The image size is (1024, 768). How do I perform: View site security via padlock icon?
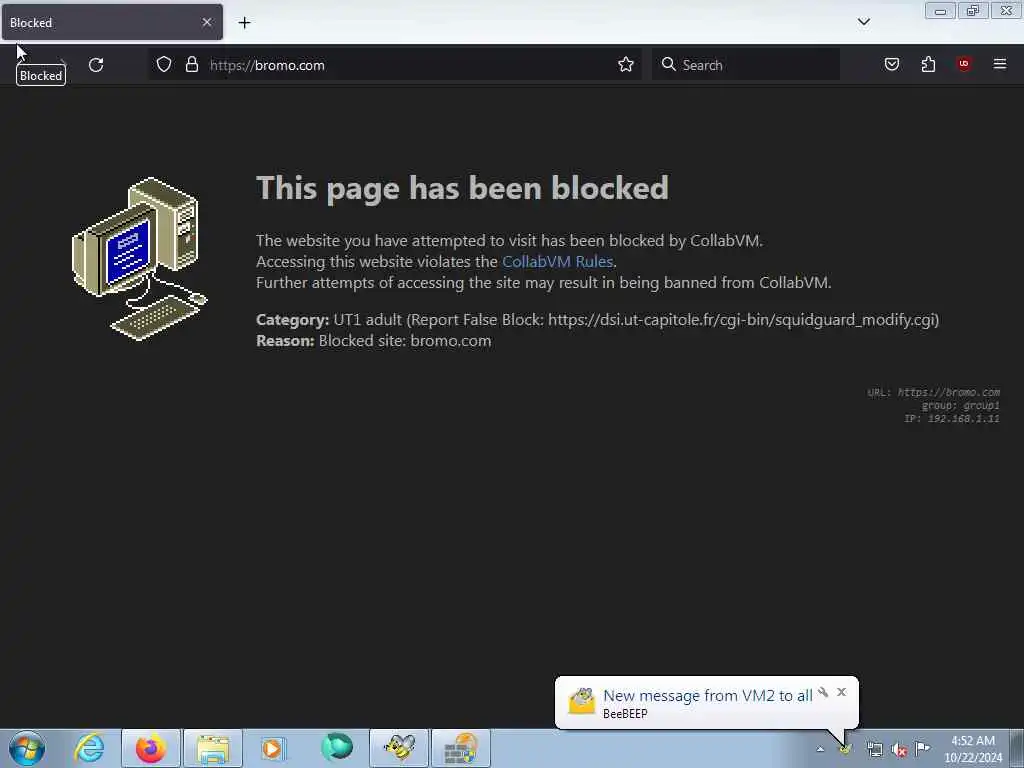[x=191, y=64]
